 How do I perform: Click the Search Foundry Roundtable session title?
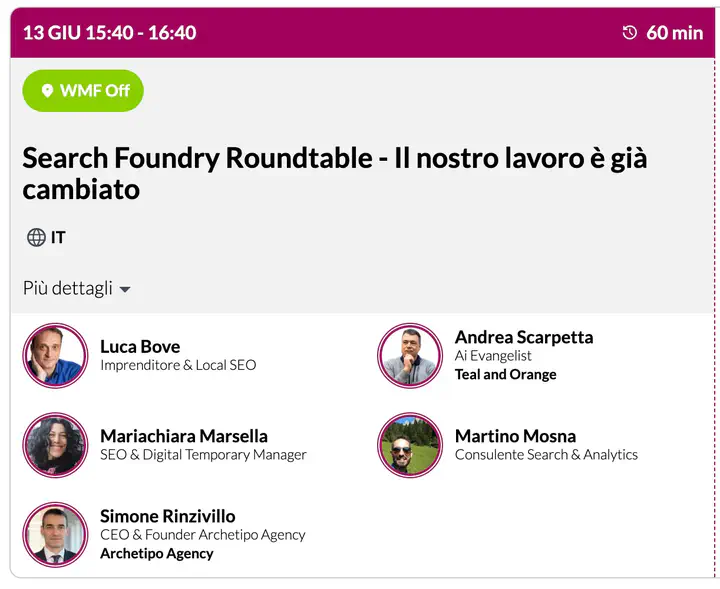click(334, 173)
